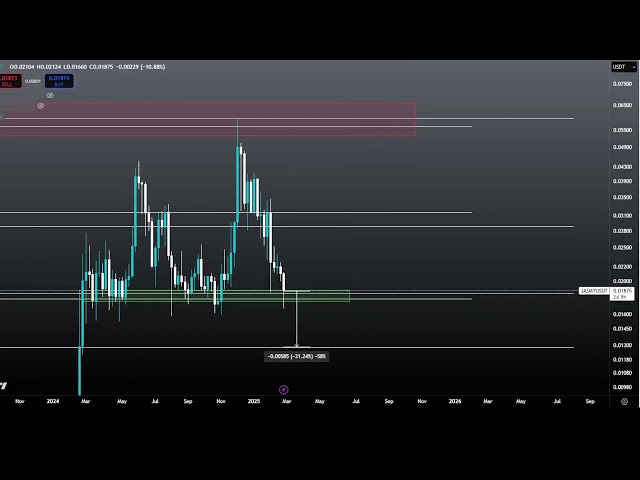Toggle the lower eye visibility icon

coord(41,105)
